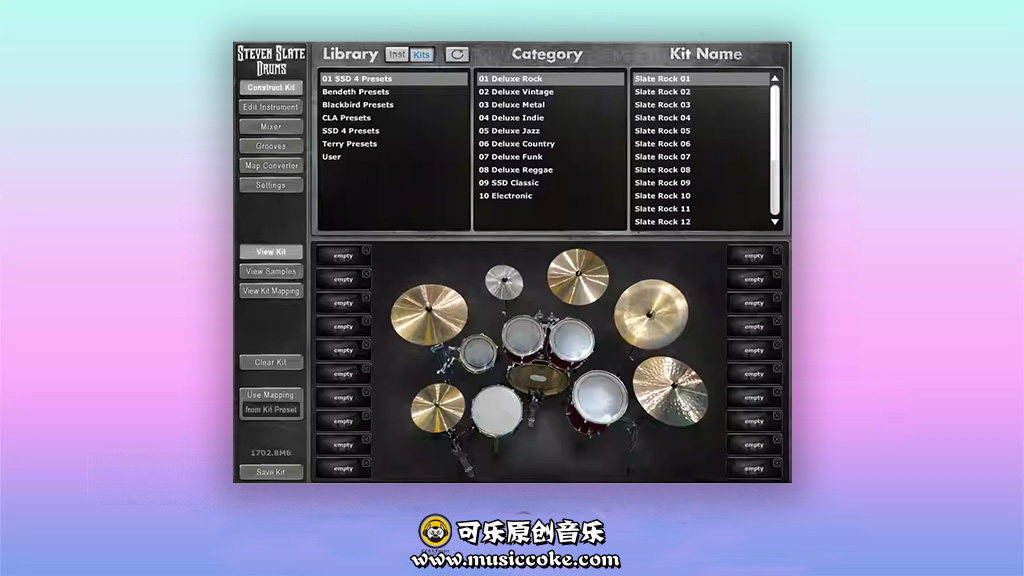
Task: Toggle the Kits library mode button
Action: 421,55
